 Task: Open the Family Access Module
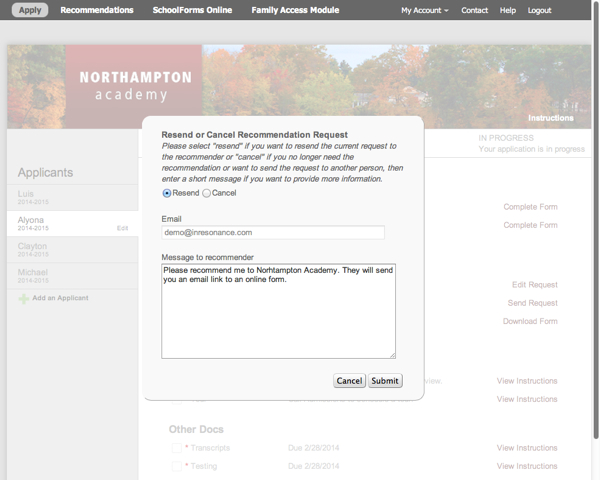[294, 10]
